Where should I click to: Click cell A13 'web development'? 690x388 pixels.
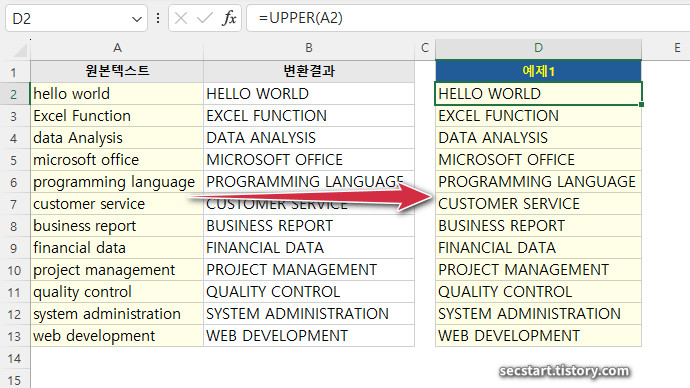117,336
